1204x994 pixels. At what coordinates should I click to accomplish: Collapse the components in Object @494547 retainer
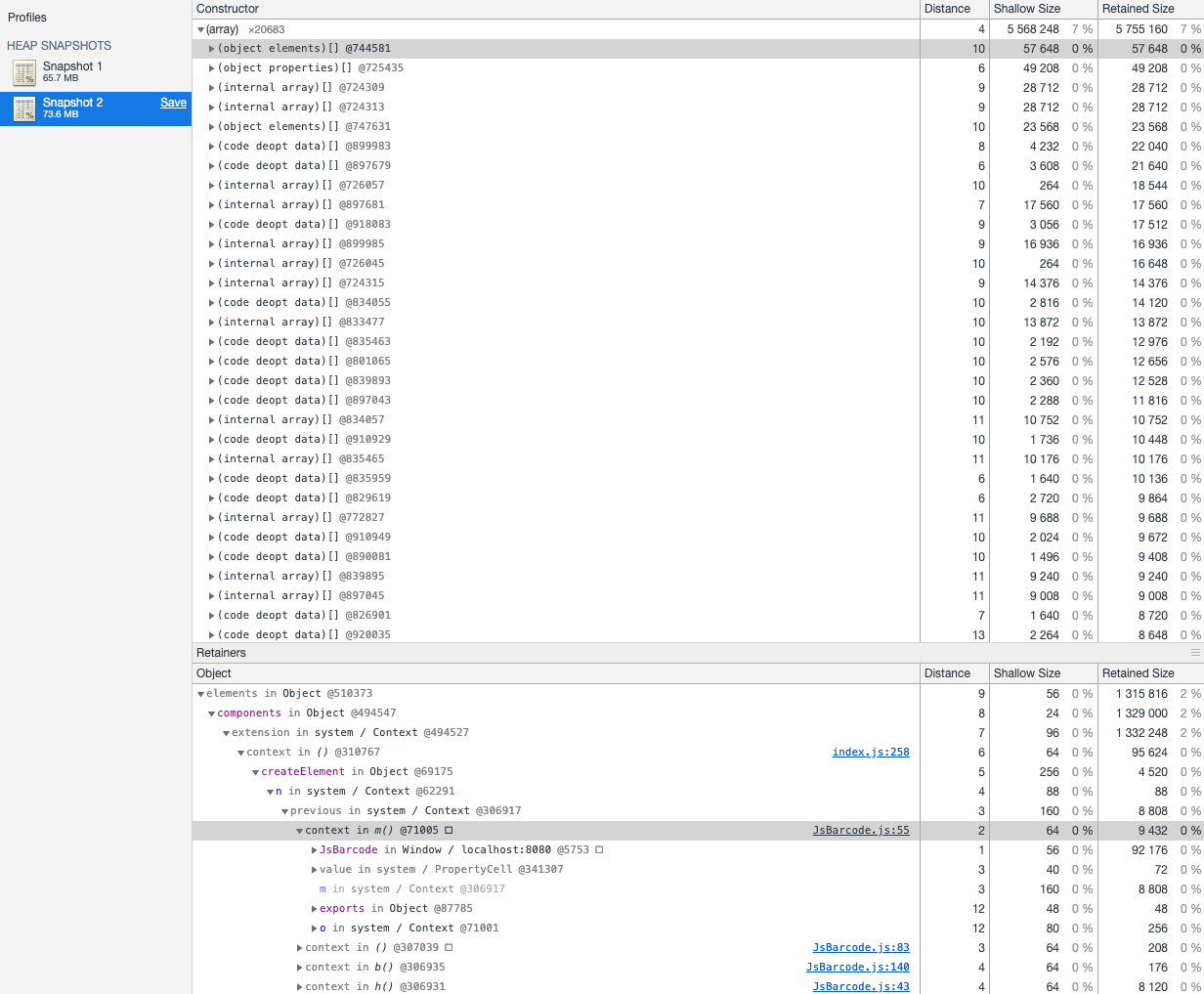click(210, 713)
